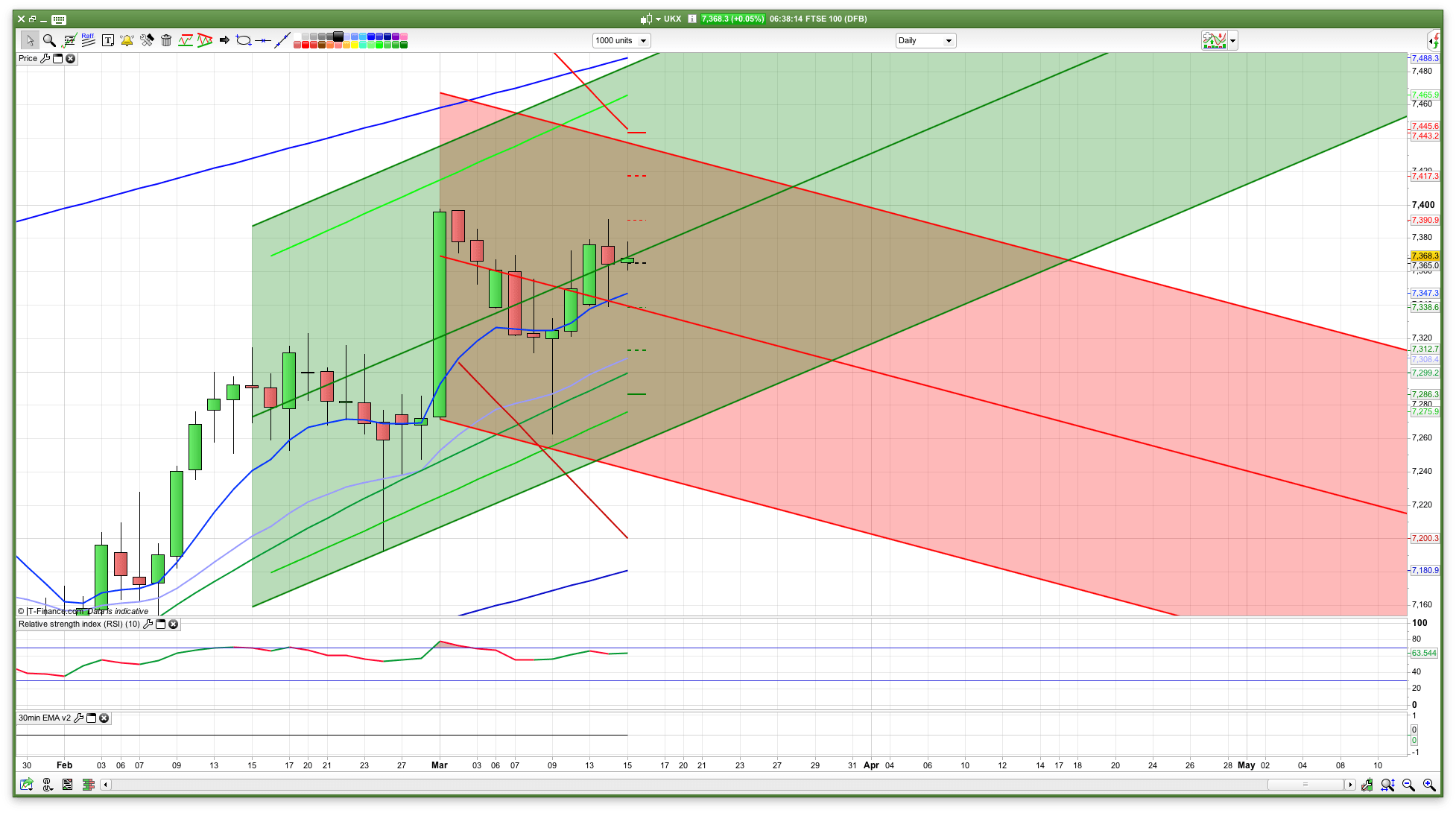1456x813 pixels.
Task: Open RSI settings wrench
Action: click(148, 624)
